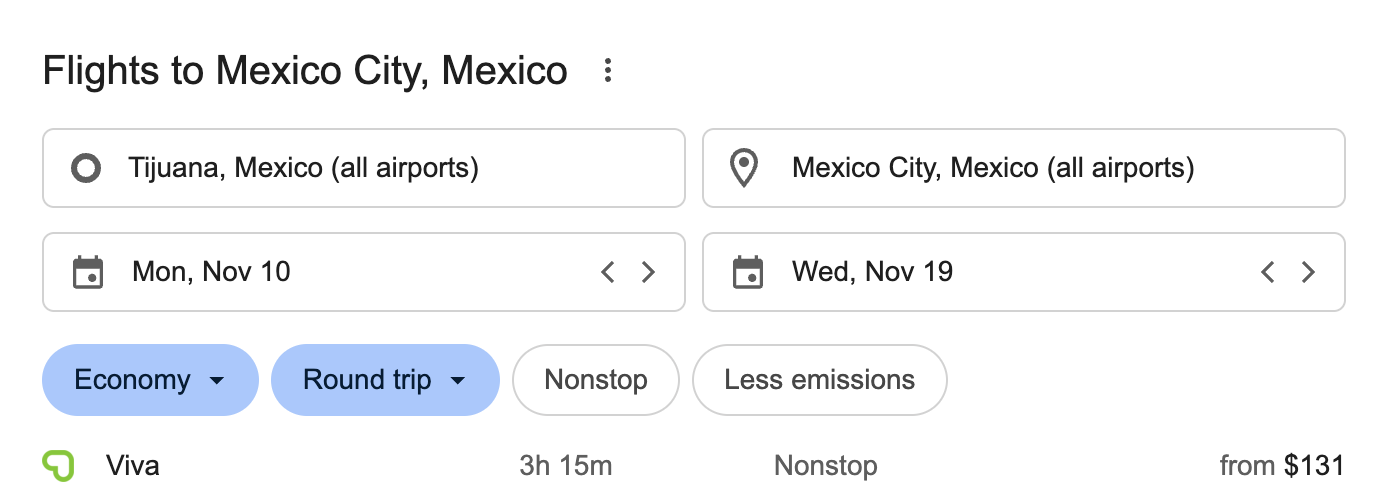
Task: Open the Economy cabin class dropdown
Action: pyautogui.click(x=150, y=380)
